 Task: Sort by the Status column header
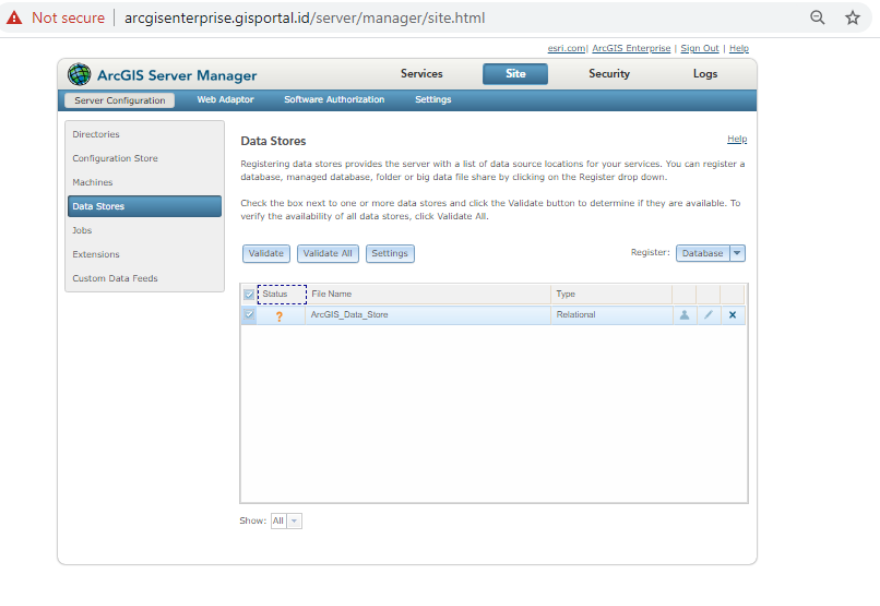pyautogui.click(x=282, y=294)
